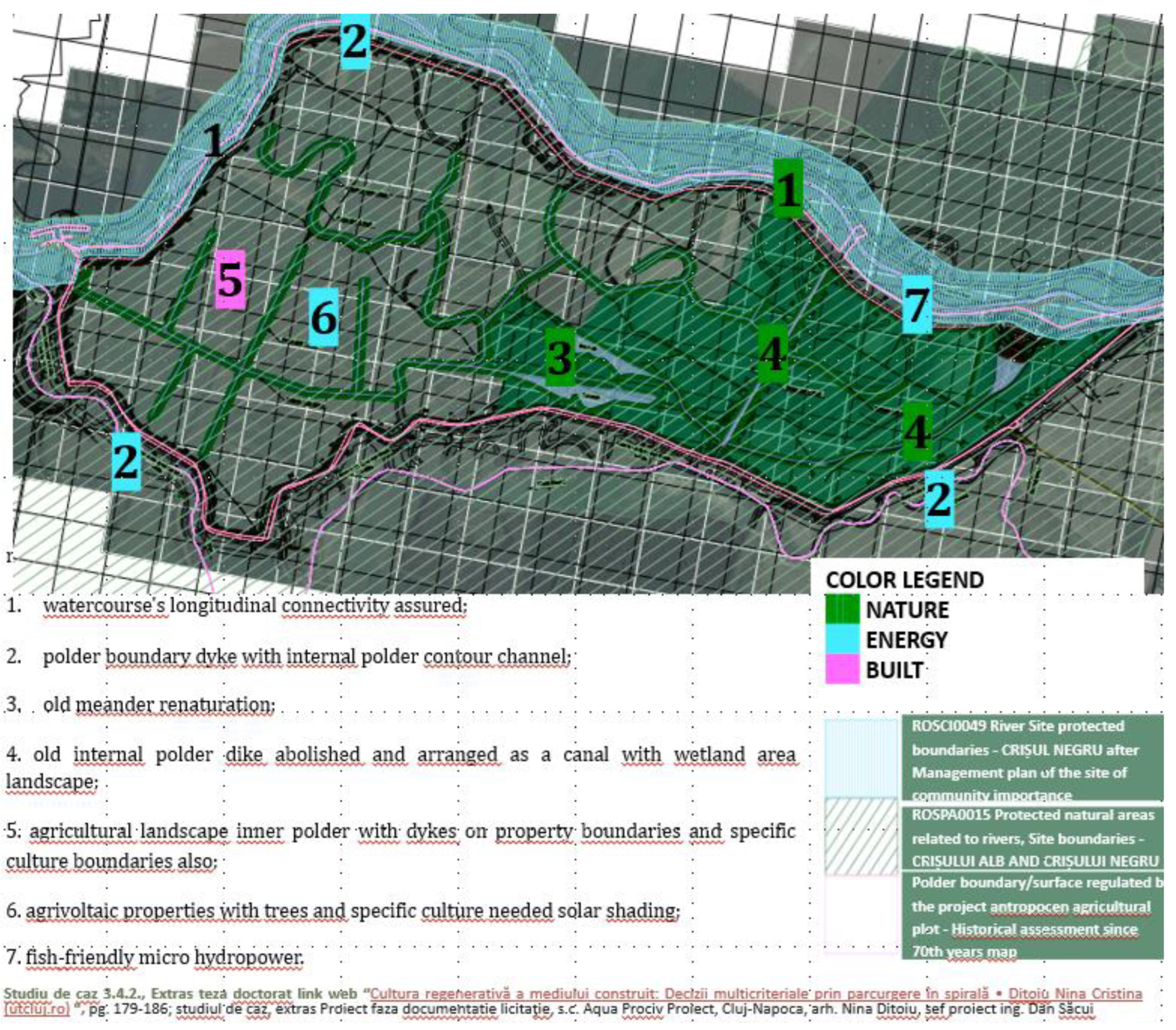Click the green 4 marker nearest the 3 marker
The image size is (1176, 1030).
click(x=772, y=354)
